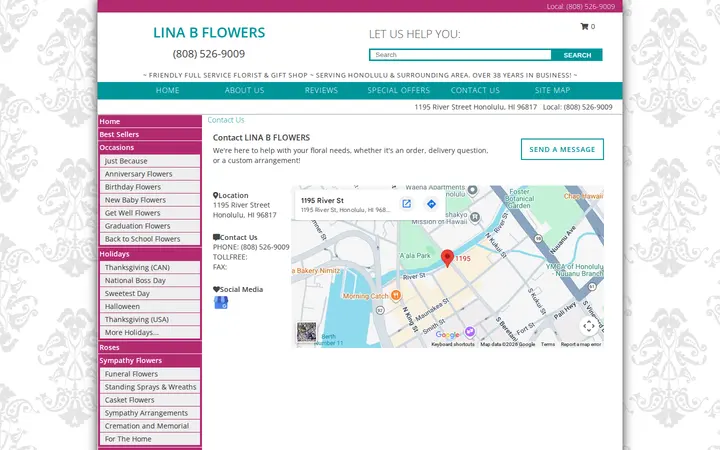Open Roses sidebar category

150,348
